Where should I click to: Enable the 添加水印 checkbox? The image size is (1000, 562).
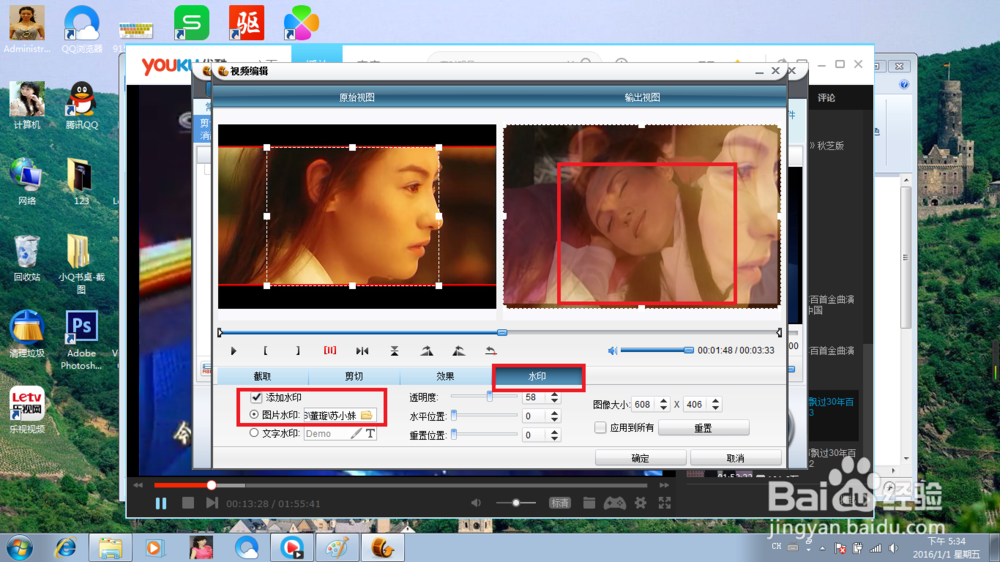pyautogui.click(x=256, y=397)
